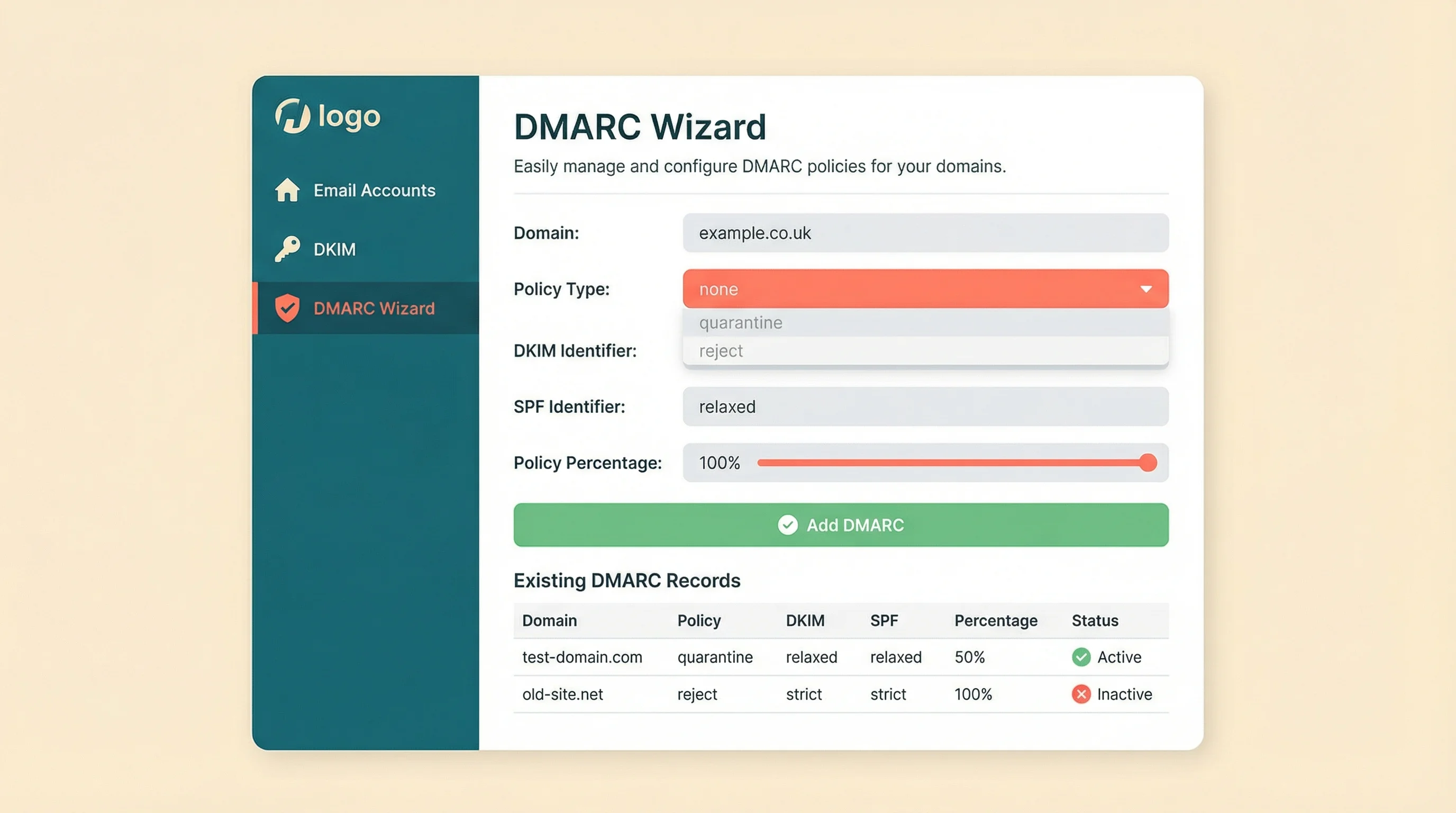Click the 100% cell in old-site.net row

point(973,694)
